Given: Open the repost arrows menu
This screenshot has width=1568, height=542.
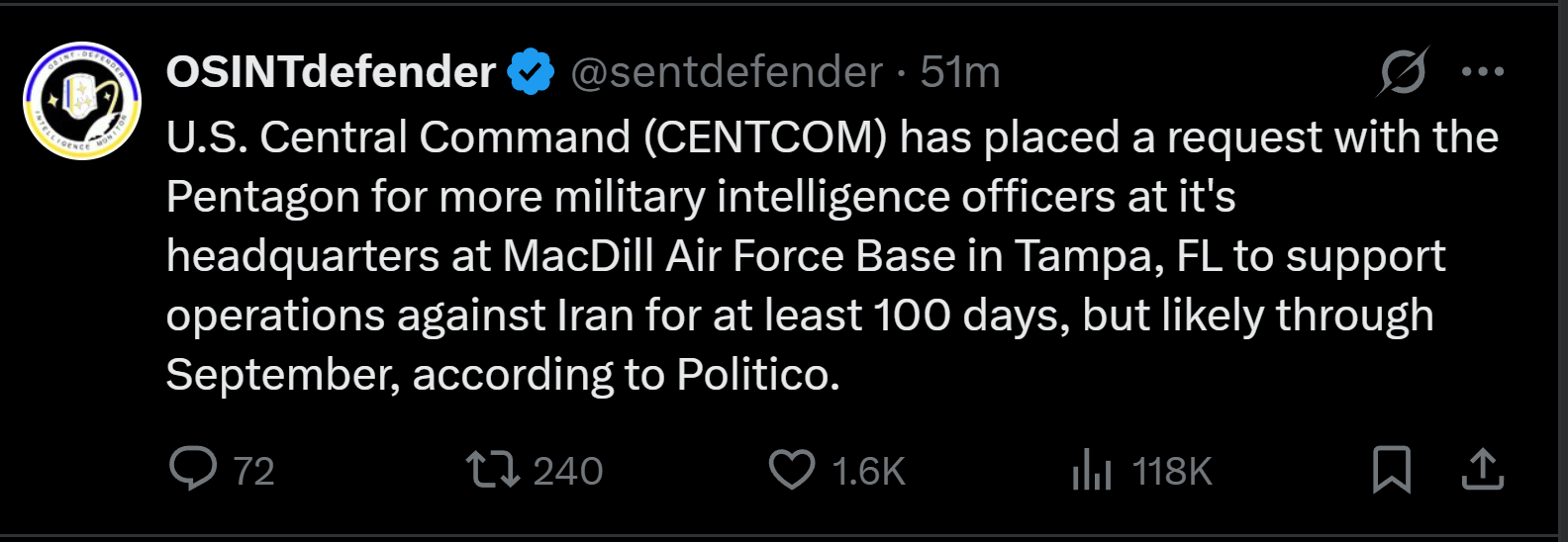Looking at the screenshot, I should coord(493,470).
